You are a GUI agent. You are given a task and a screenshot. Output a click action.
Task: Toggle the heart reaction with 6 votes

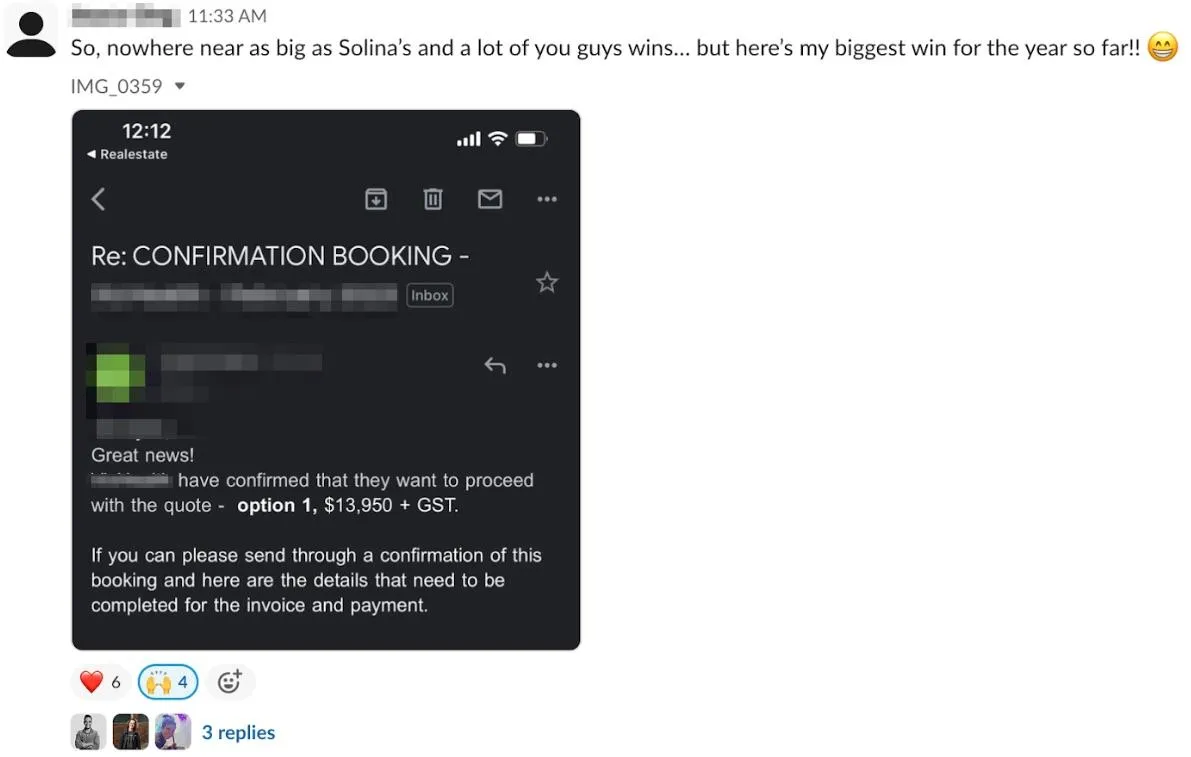pyautogui.click(x=100, y=682)
